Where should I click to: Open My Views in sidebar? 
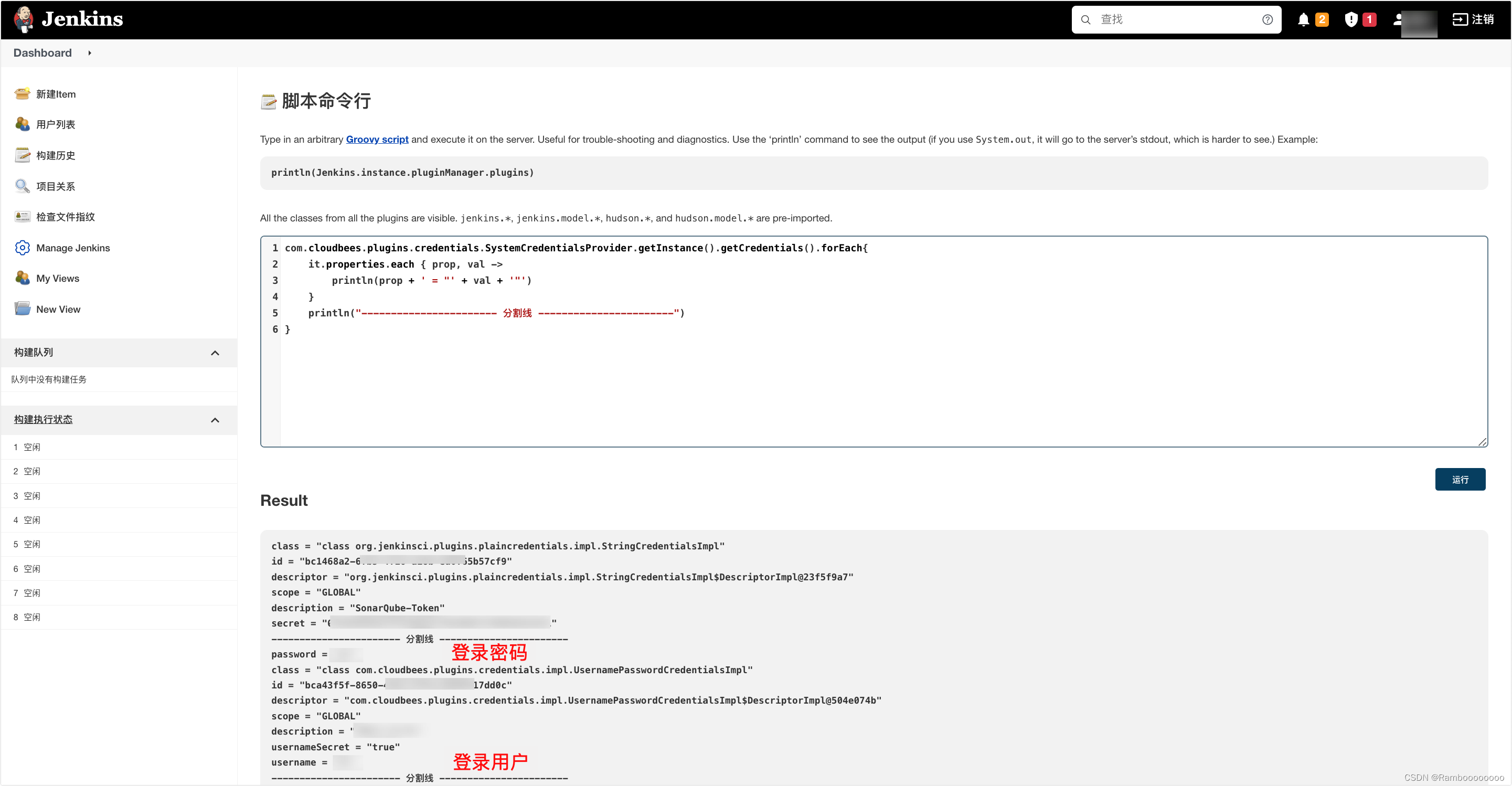pos(58,278)
